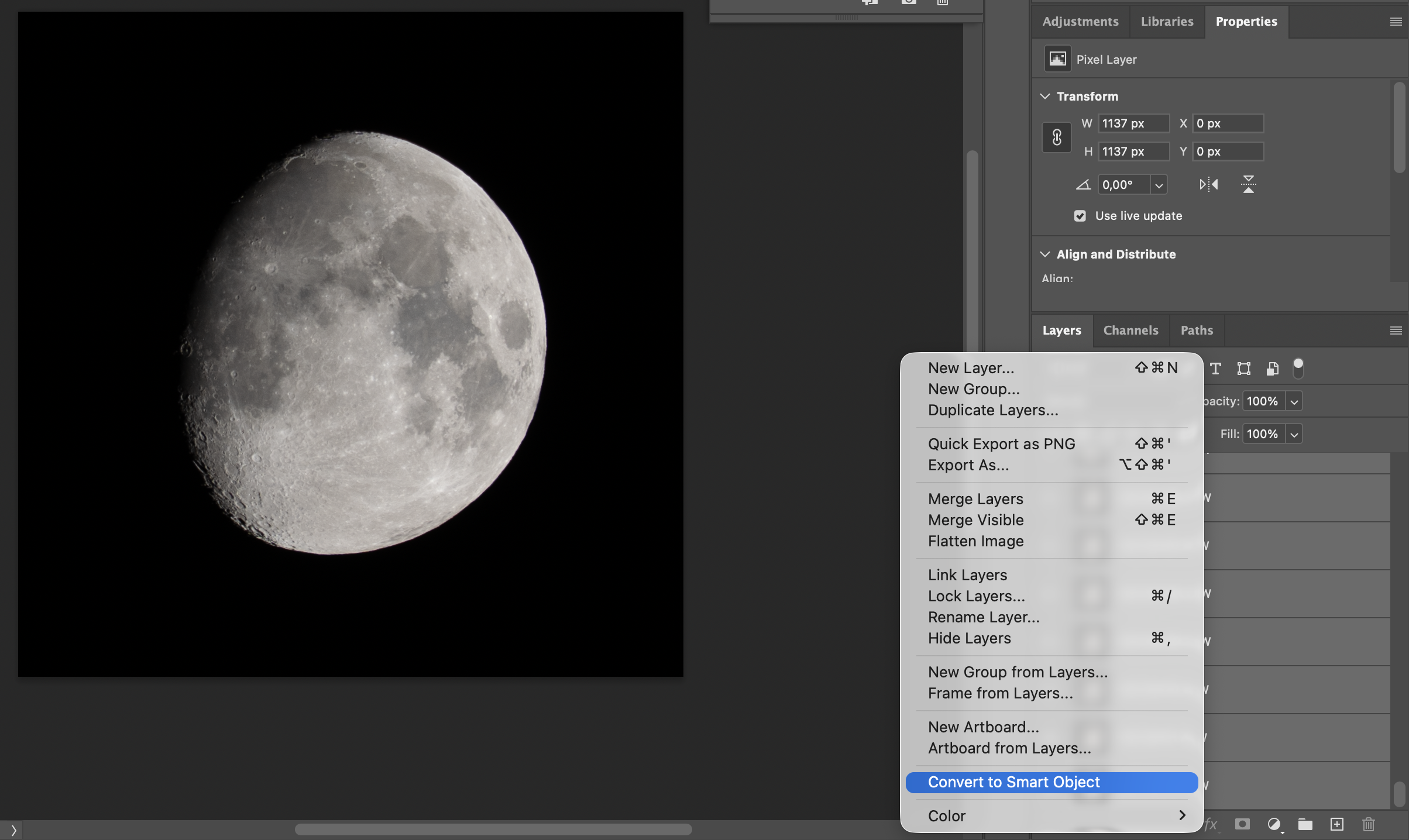Flip the layer horizontally in Transform

click(x=1208, y=184)
